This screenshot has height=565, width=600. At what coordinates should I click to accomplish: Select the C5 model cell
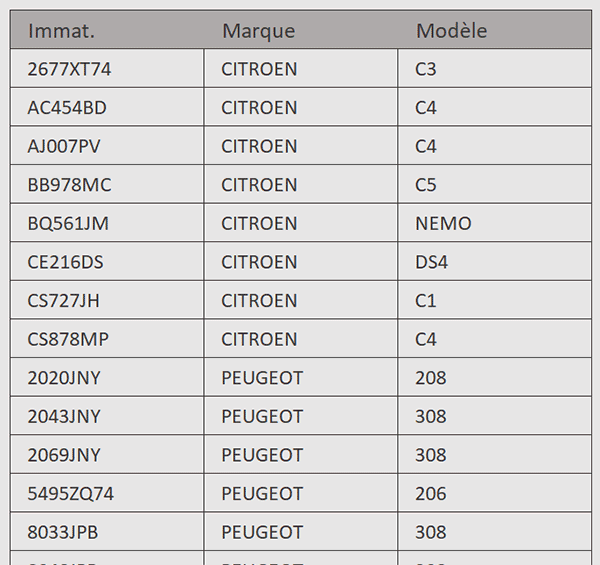click(426, 185)
